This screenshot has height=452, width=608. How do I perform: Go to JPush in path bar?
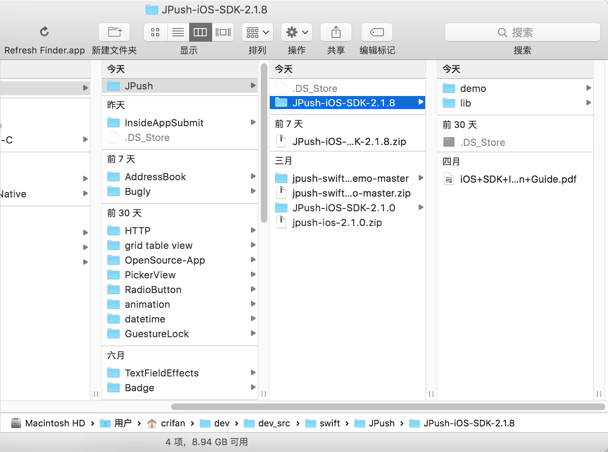[x=374, y=423]
